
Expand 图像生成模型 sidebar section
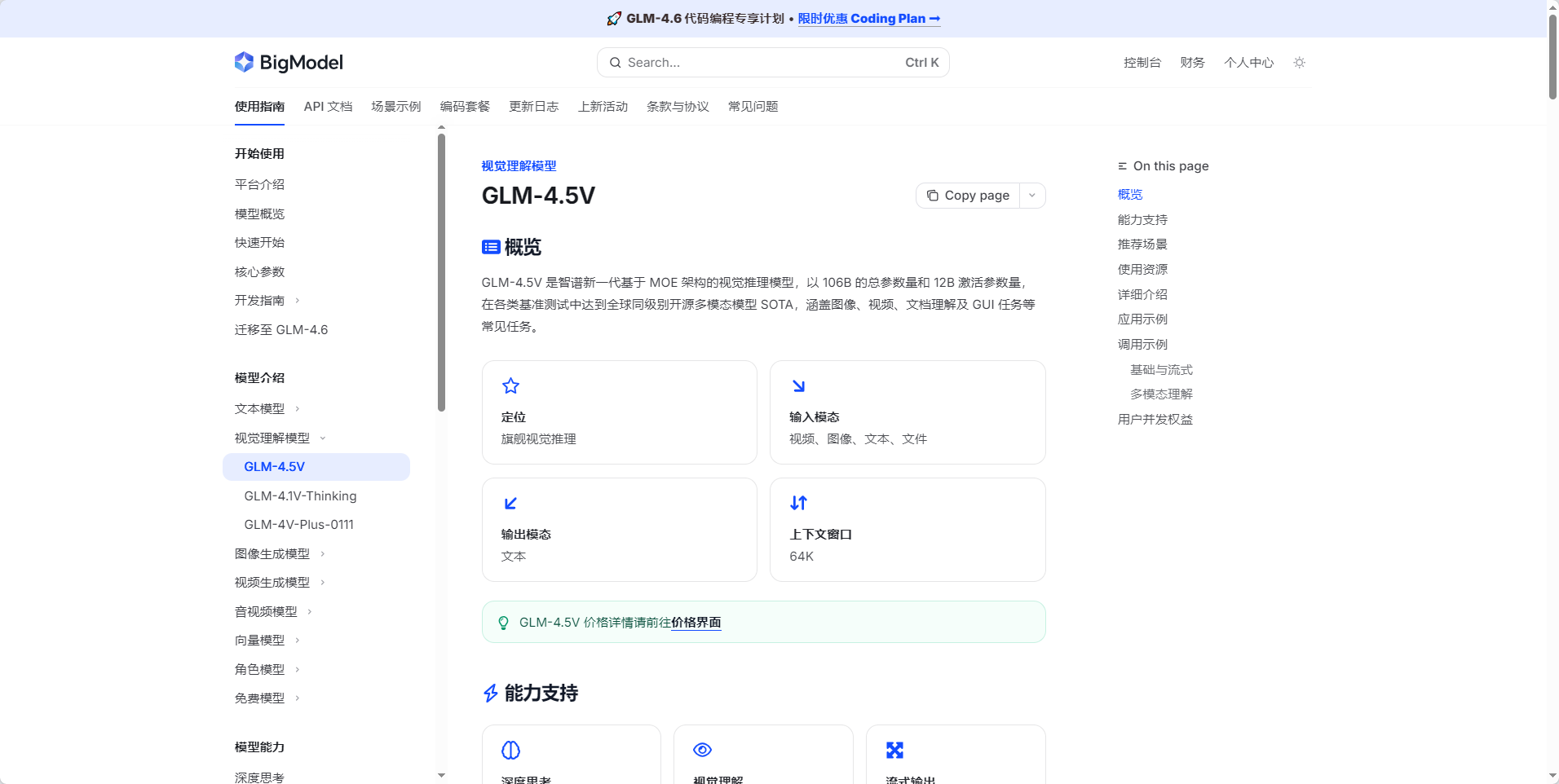click(323, 554)
